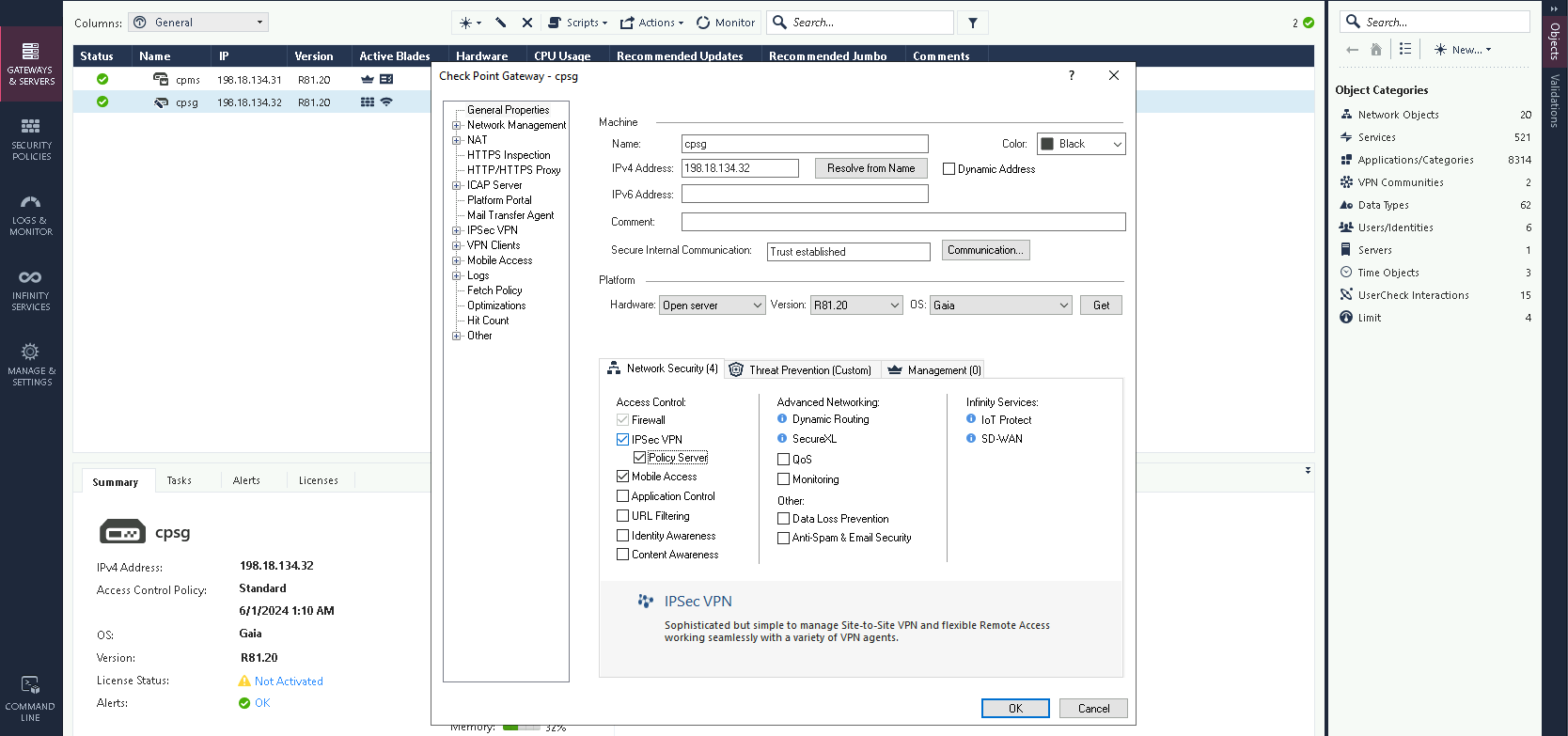Click the Resolve from Name button
Image resolution: width=1568 pixels, height=736 pixels.
pos(870,168)
